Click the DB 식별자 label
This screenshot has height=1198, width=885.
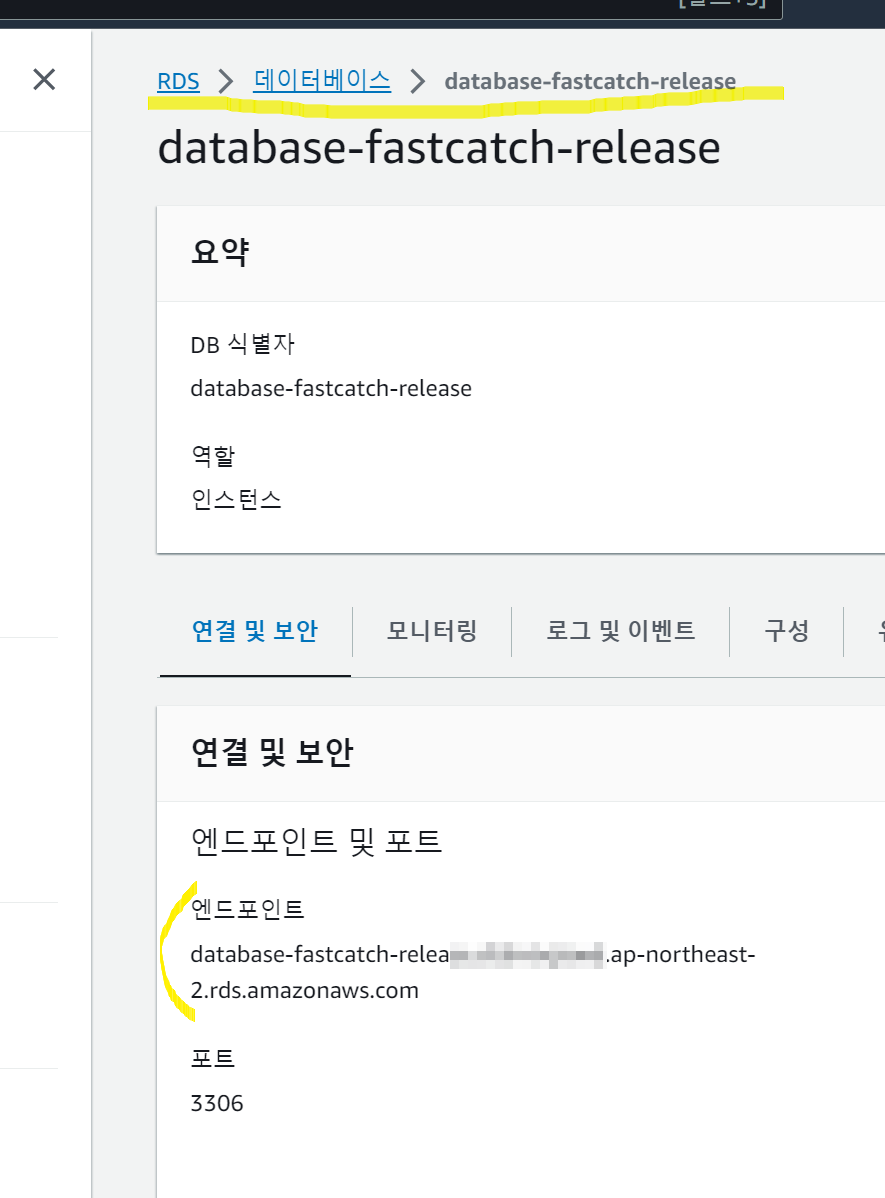pos(242,345)
